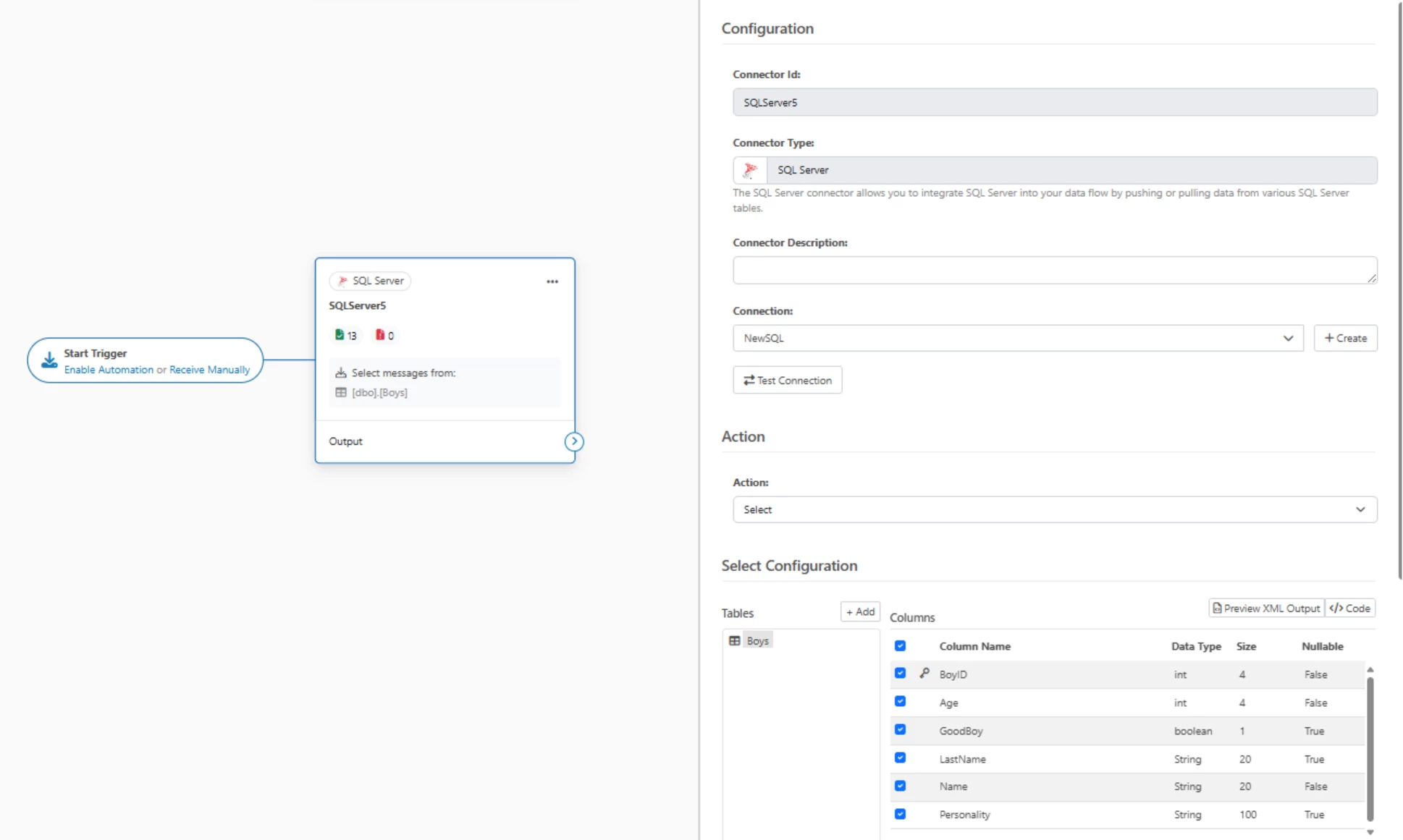The image size is (1403, 840).
Task: Click the Enable Automation link
Action: coord(109,370)
